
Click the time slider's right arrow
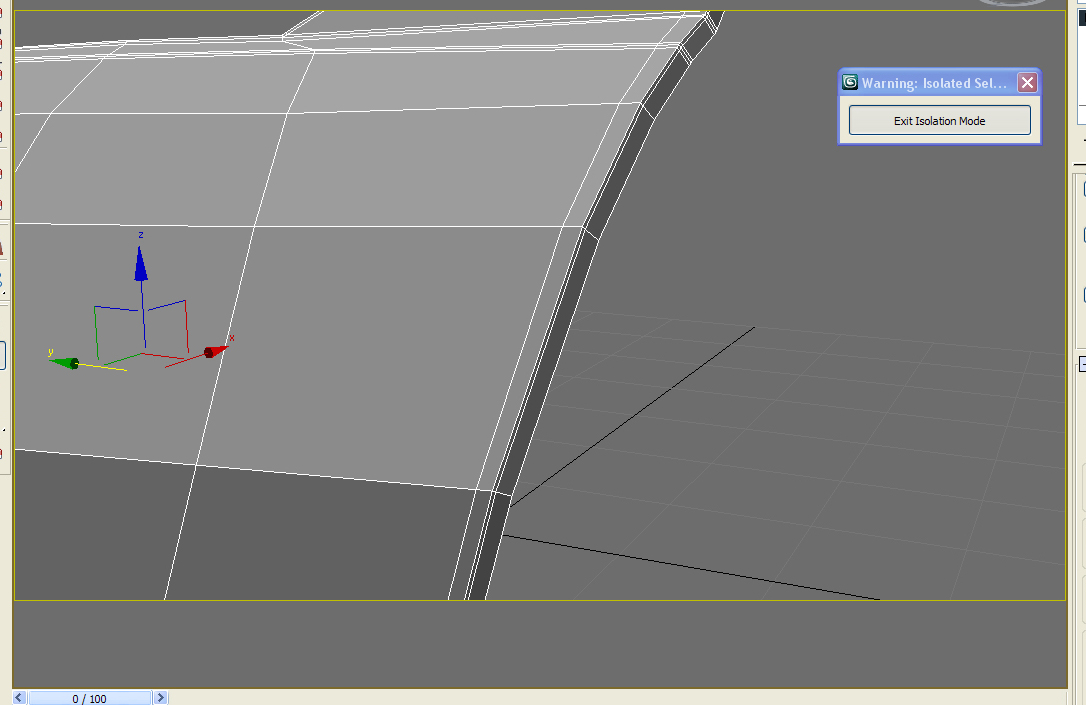click(x=161, y=698)
